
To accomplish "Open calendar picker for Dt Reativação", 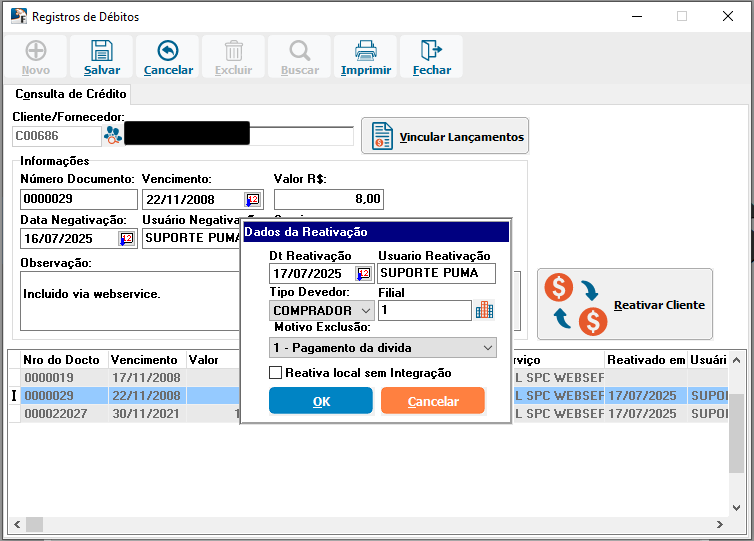I will coord(364,274).
